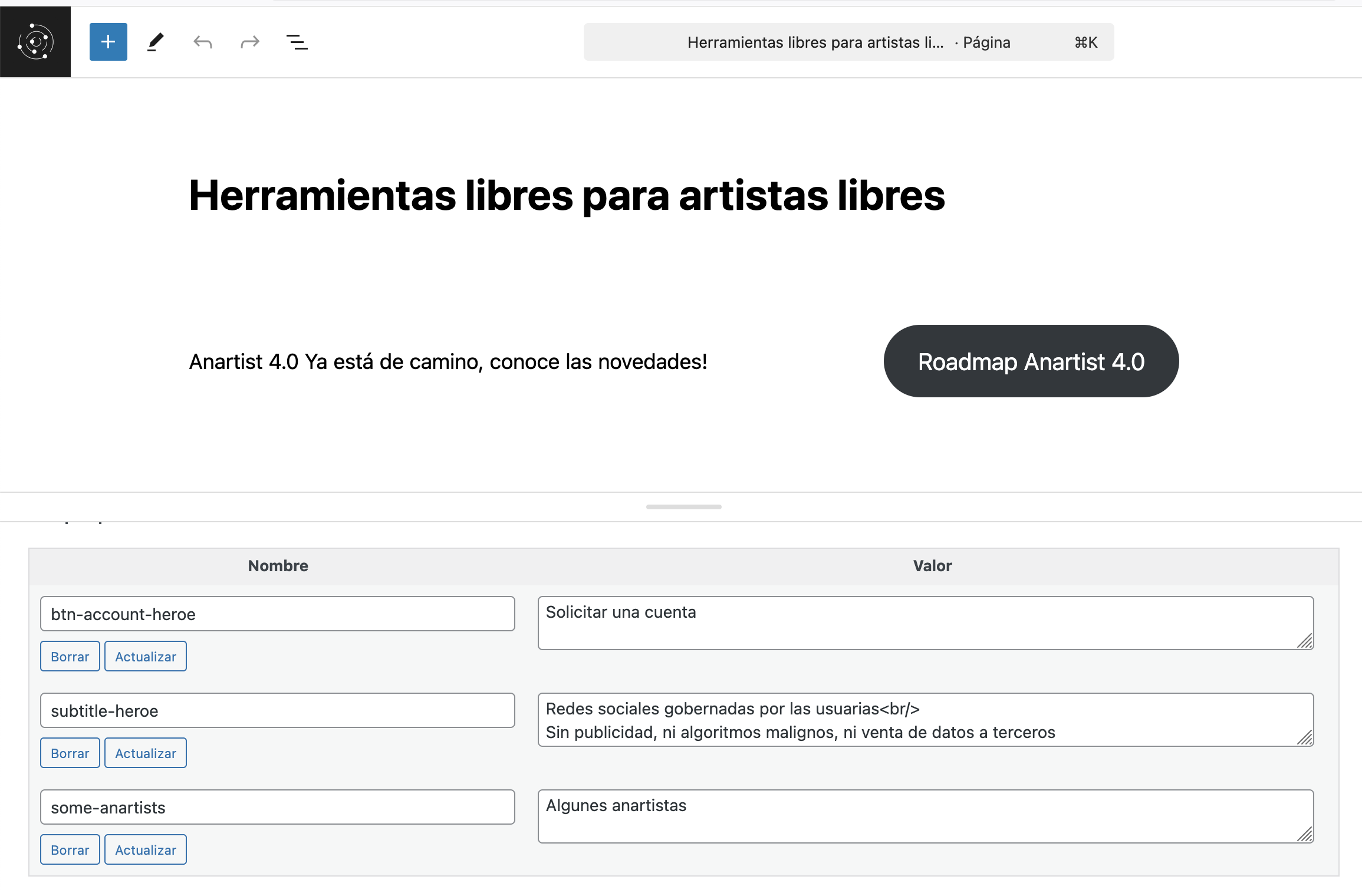Click the page title heading
Image resolution: width=1362 pixels, height=896 pixels.
[x=567, y=195]
